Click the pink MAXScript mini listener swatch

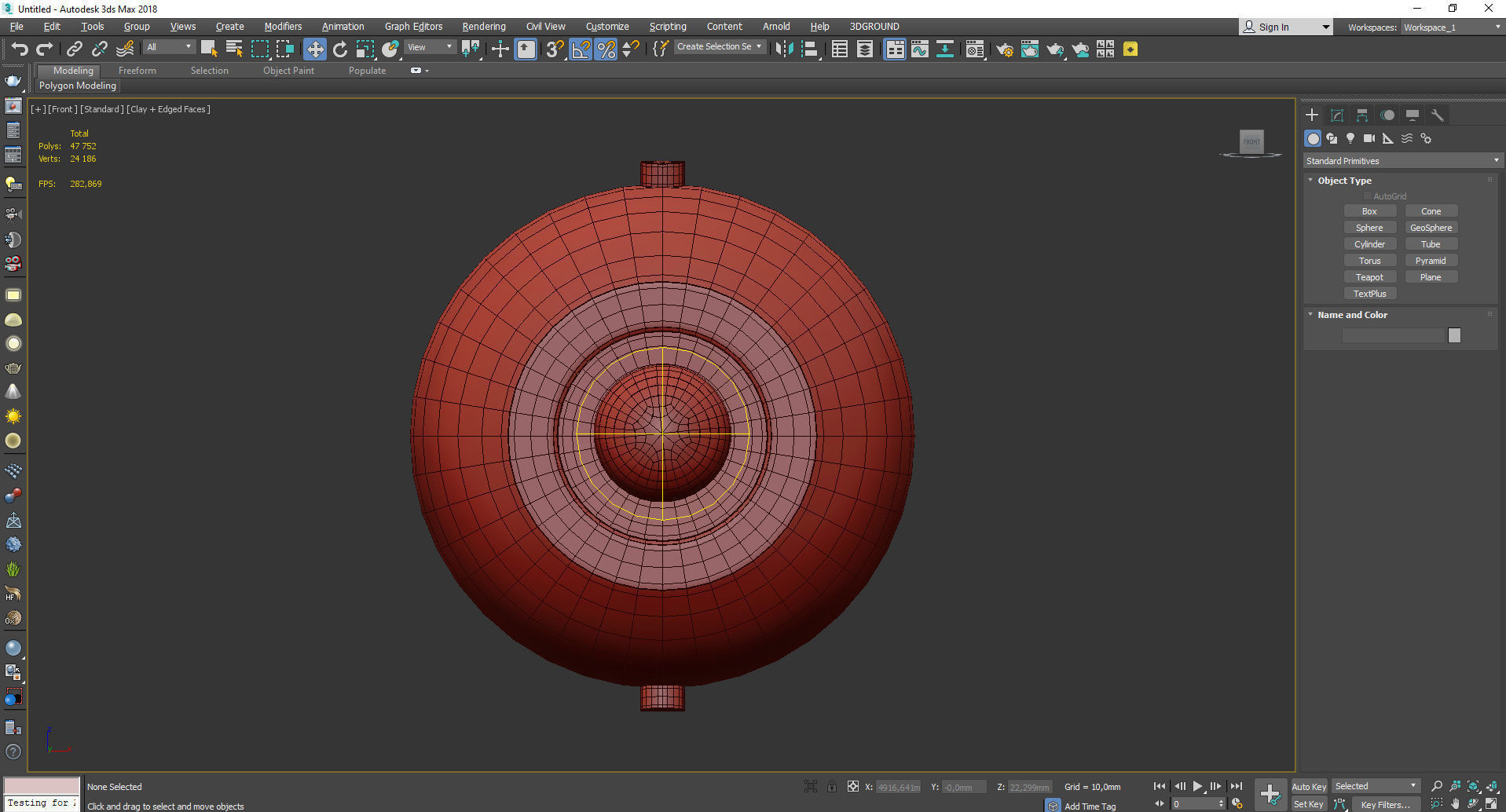[x=42, y=786]
